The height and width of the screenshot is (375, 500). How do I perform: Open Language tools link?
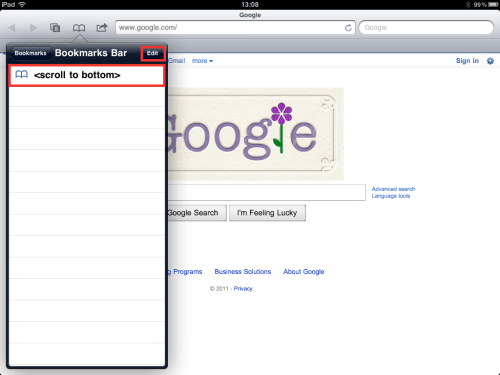[391, 196]
